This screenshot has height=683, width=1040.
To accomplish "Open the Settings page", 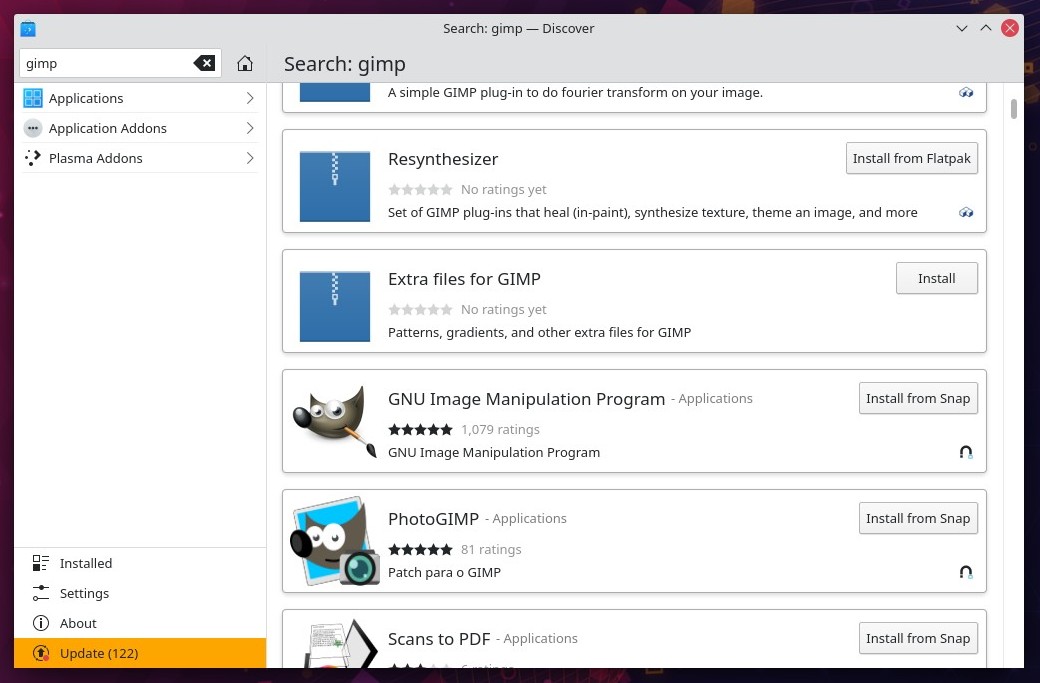I will [x=84, y=593].
